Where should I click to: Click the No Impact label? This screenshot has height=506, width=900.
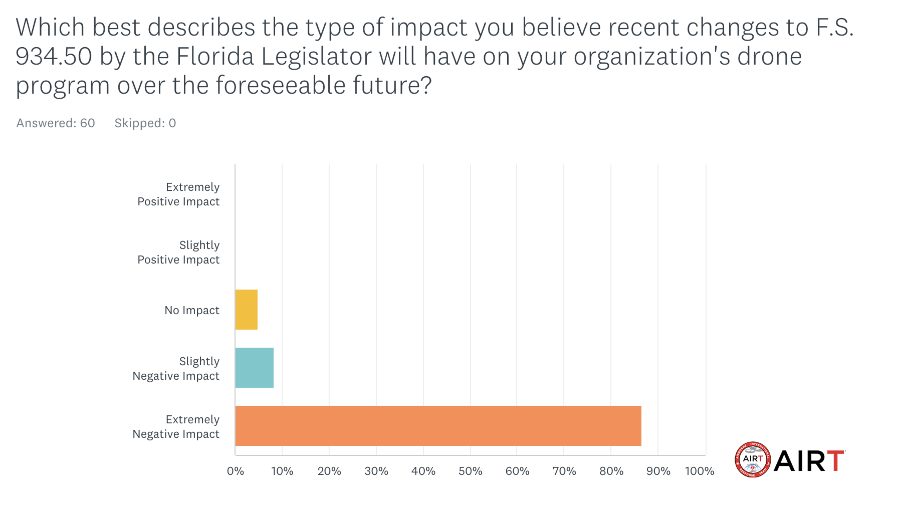point(192,310)
